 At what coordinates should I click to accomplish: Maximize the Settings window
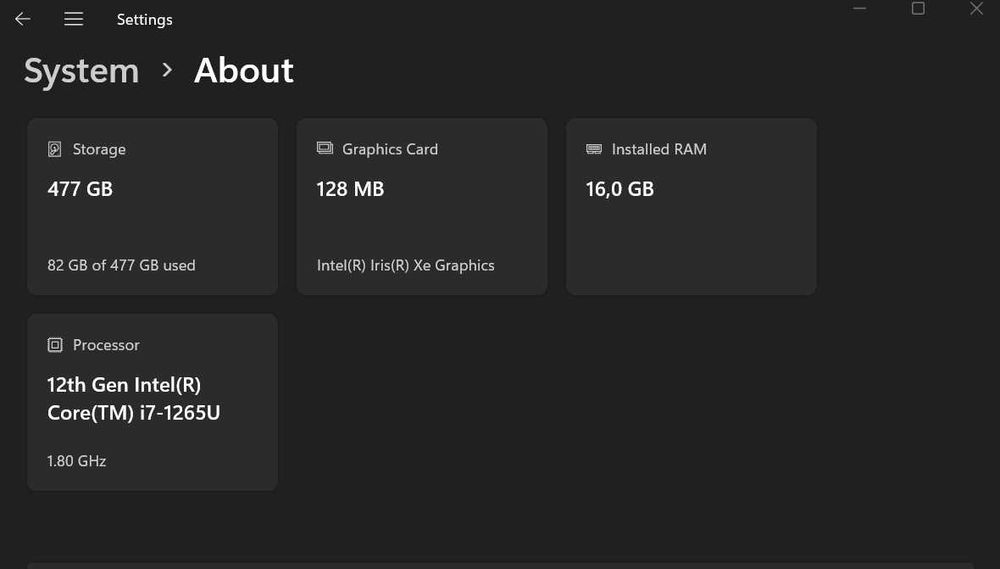[x=918, y=9]
